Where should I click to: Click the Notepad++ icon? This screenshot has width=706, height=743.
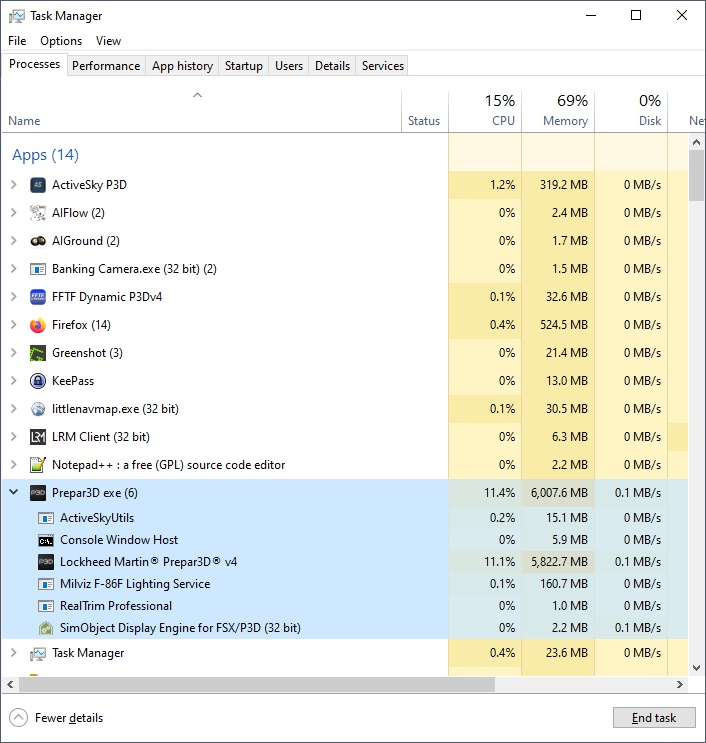click(x=38, y=465)
